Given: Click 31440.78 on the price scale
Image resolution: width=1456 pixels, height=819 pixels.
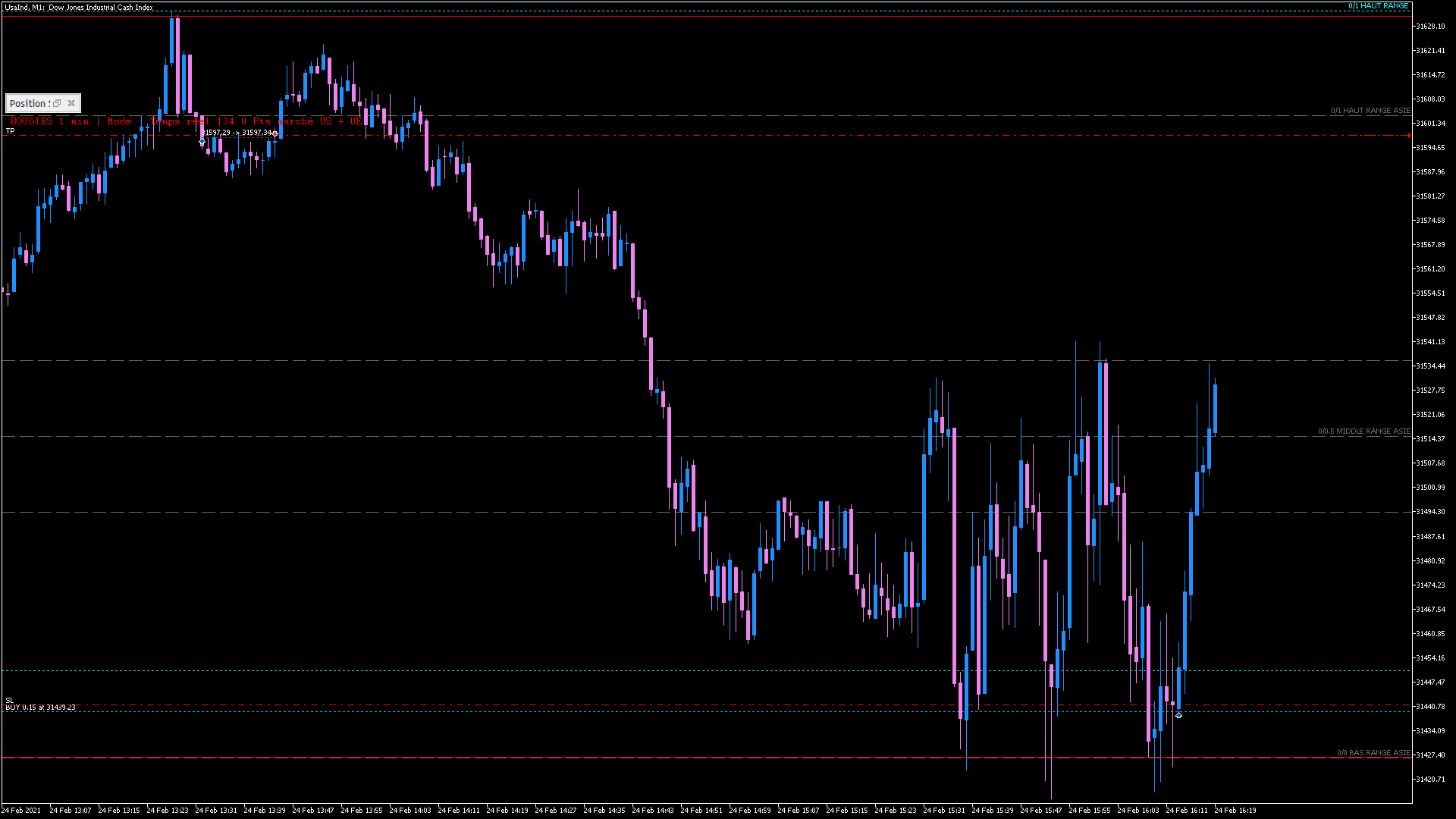Looking at the screenshot, I should 1430,707.
